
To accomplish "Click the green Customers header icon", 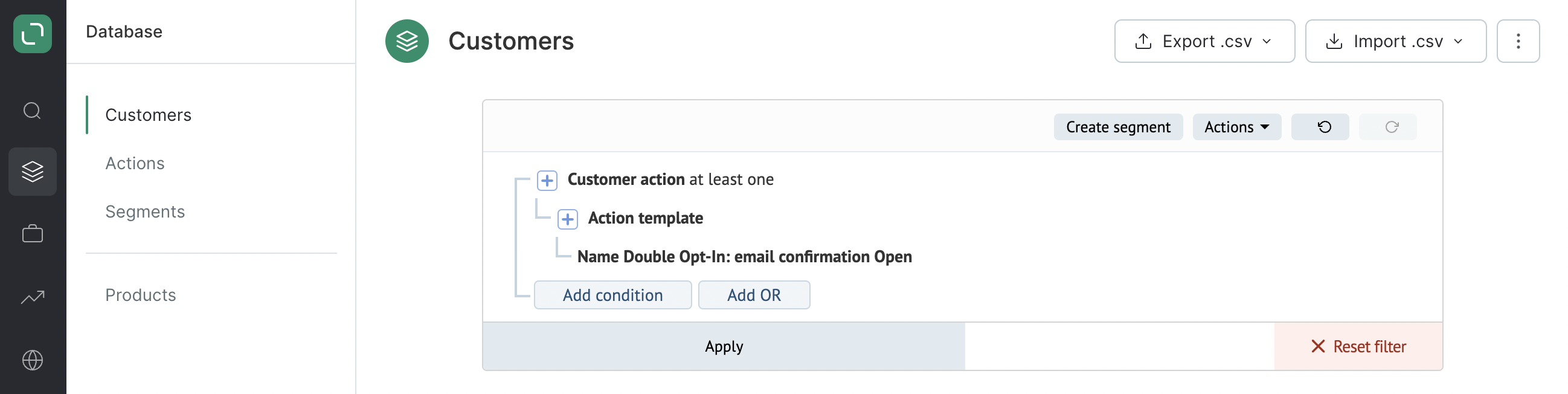I will coord(406,41).
